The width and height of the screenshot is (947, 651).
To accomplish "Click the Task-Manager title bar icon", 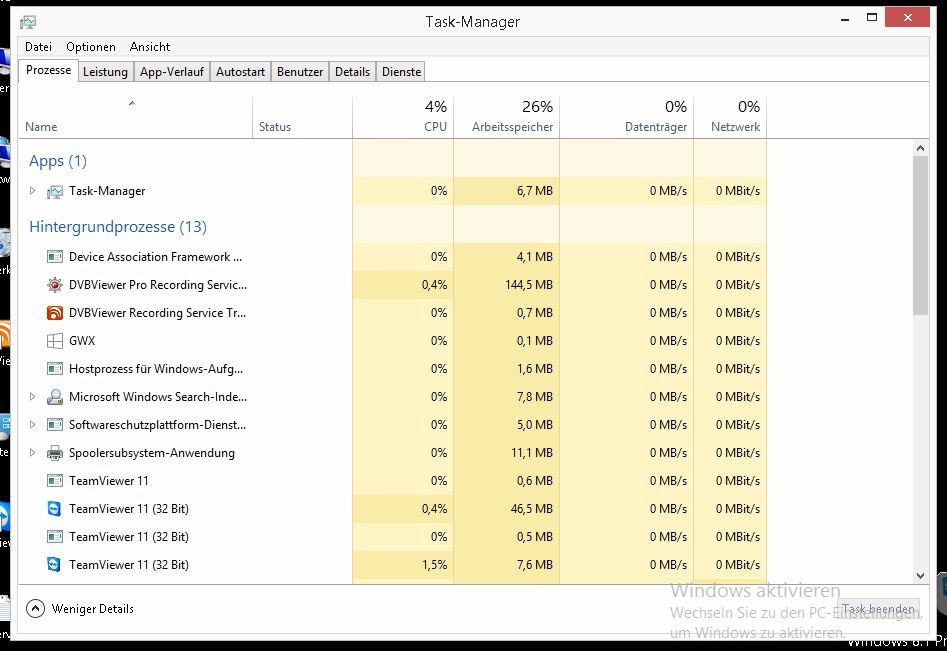I will point(28,22).
